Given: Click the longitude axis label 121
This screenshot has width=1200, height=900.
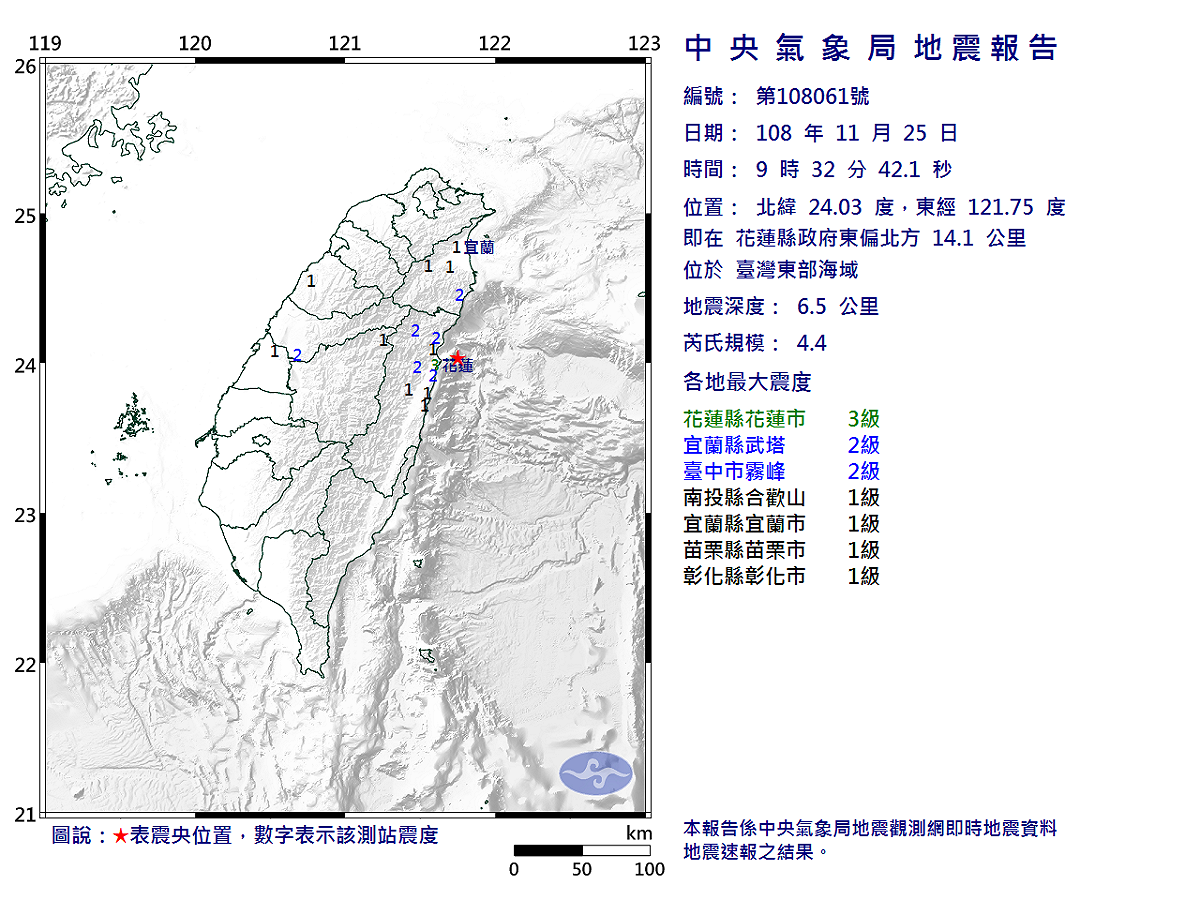Looking at the screenshot, I should pyautogui.click(x=345, y=43).
